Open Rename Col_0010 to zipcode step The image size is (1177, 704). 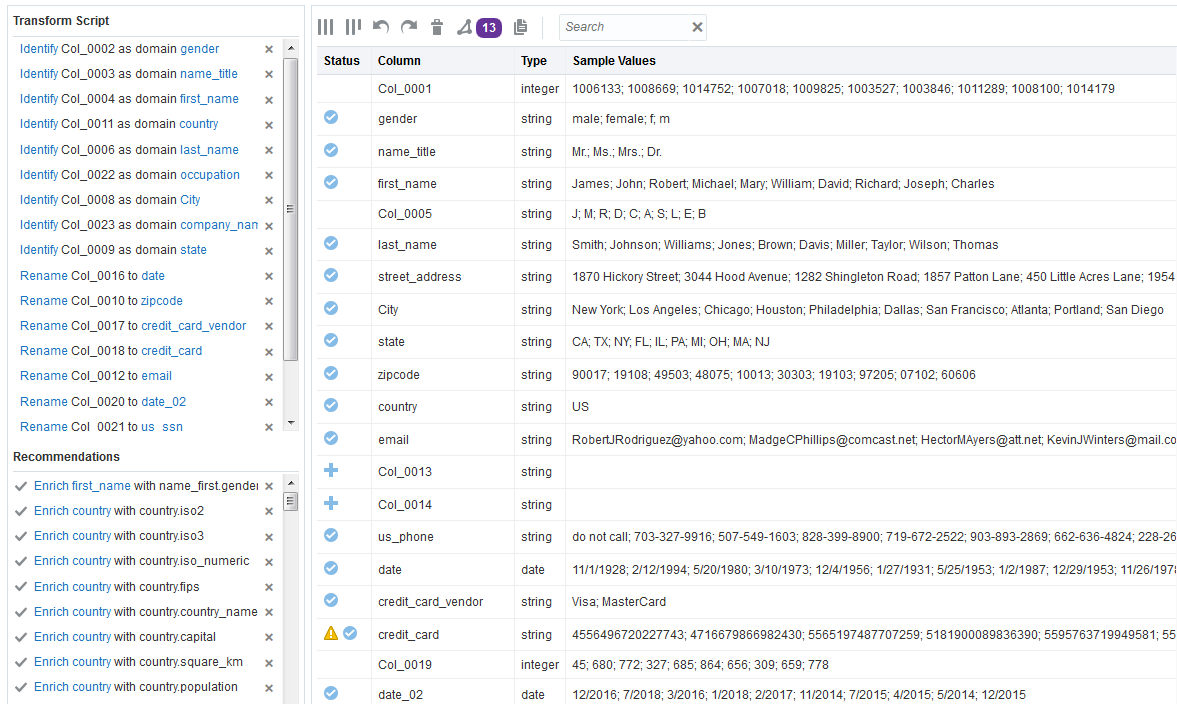pos(101,301)
